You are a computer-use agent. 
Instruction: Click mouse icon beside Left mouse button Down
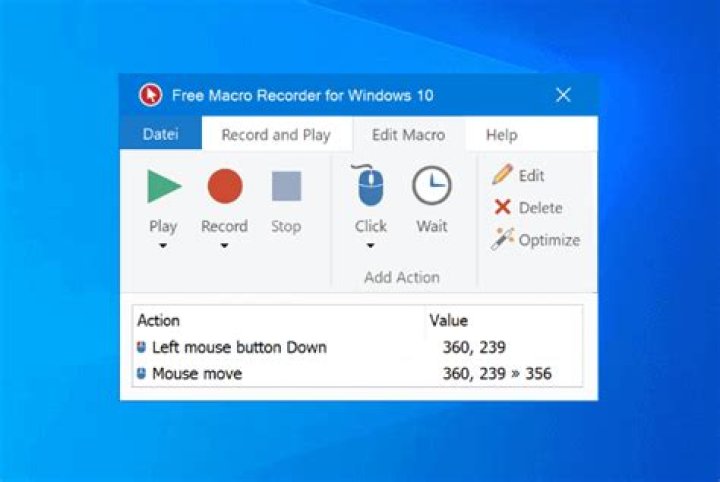coord(141,347)
